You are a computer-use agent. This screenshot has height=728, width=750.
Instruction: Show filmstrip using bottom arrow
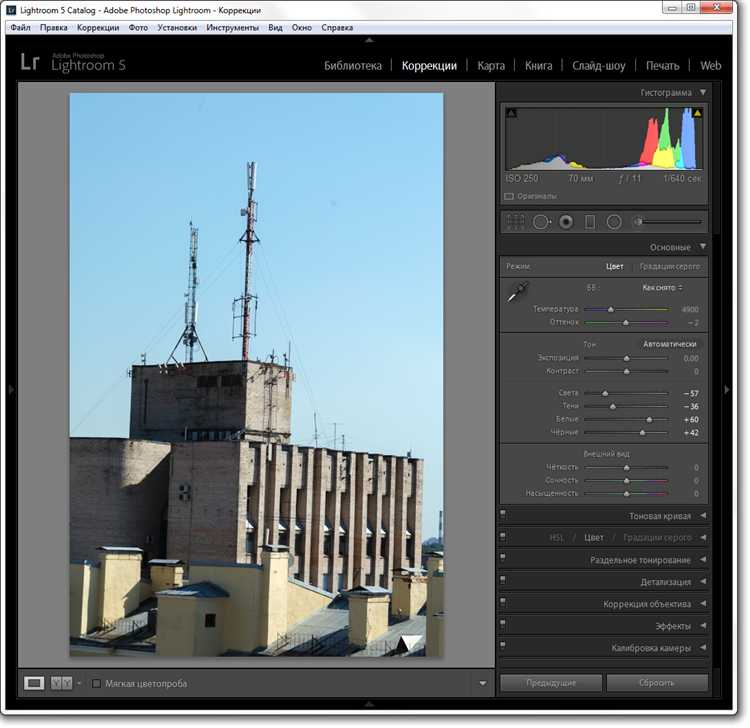click(x=369, y=704)
